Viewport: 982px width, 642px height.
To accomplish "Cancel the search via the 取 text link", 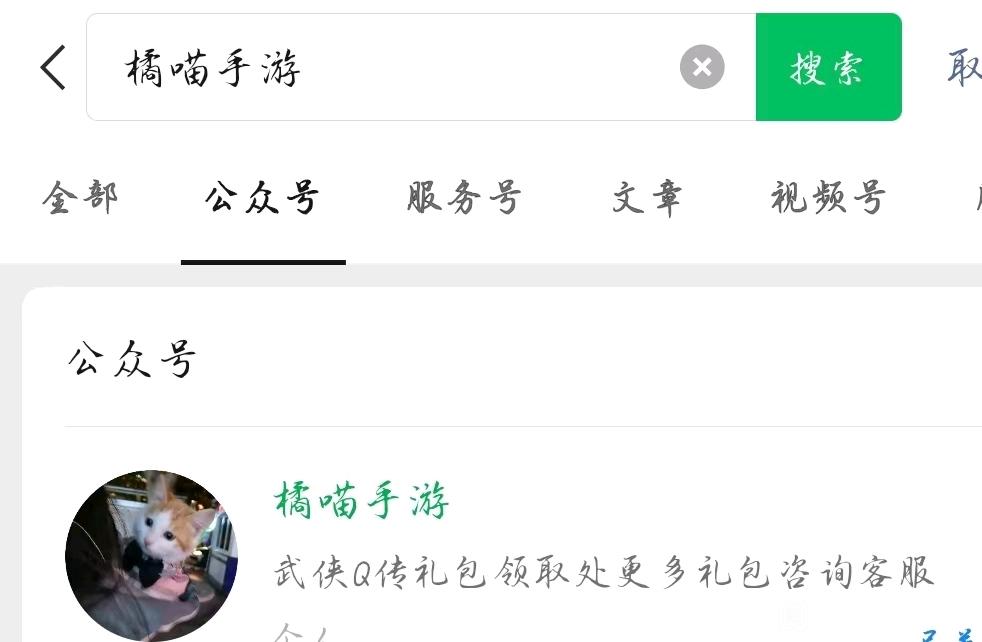I will [x=964, y=67].
